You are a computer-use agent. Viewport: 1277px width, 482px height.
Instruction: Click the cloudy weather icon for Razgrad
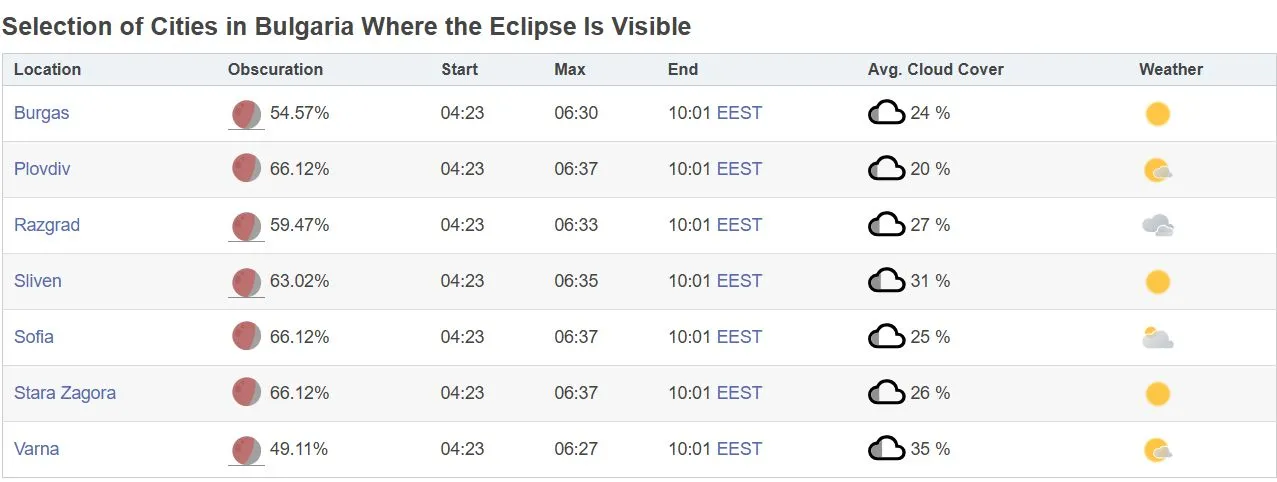[1157, 226]
